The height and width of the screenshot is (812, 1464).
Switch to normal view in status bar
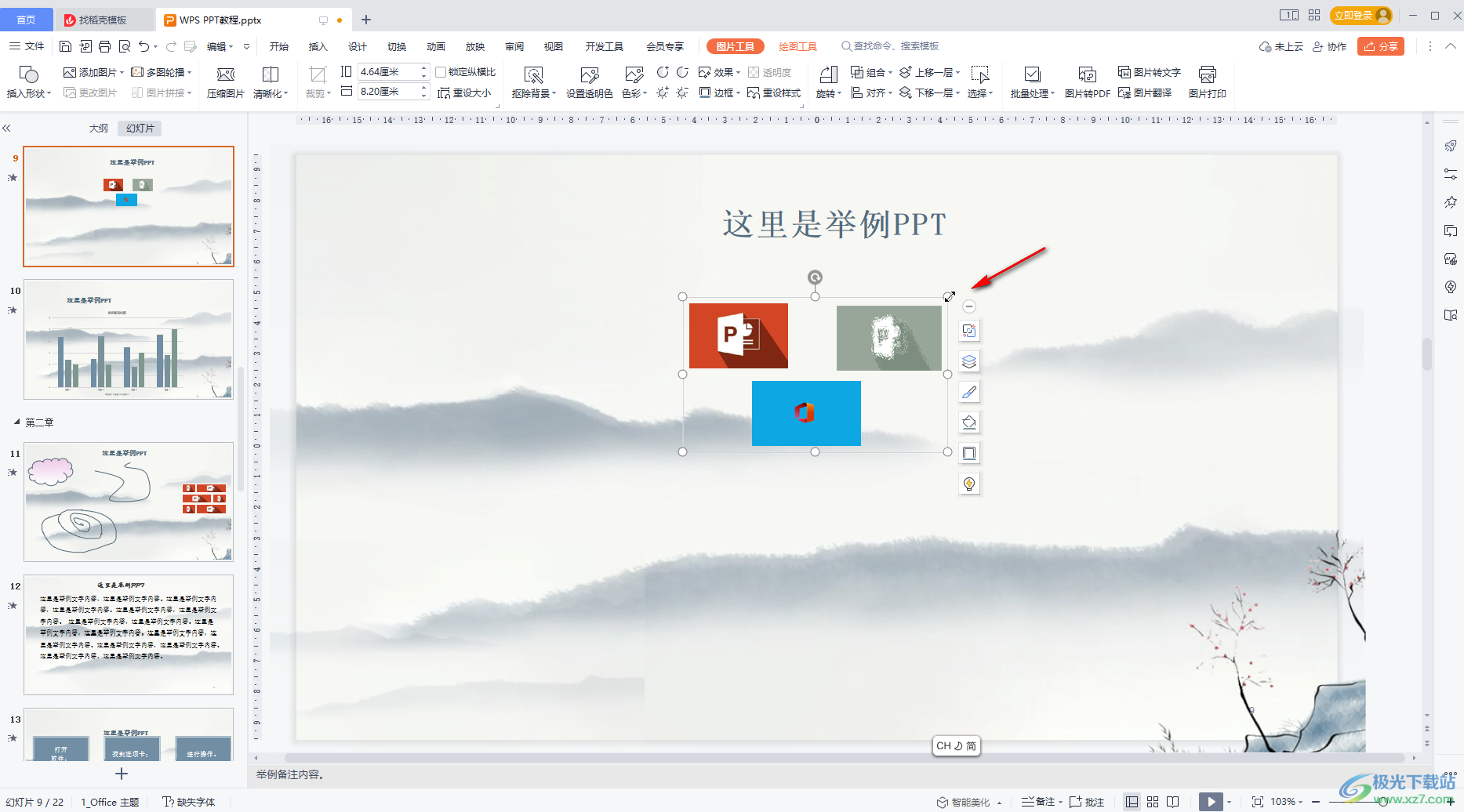click(x=1132, y=802)
